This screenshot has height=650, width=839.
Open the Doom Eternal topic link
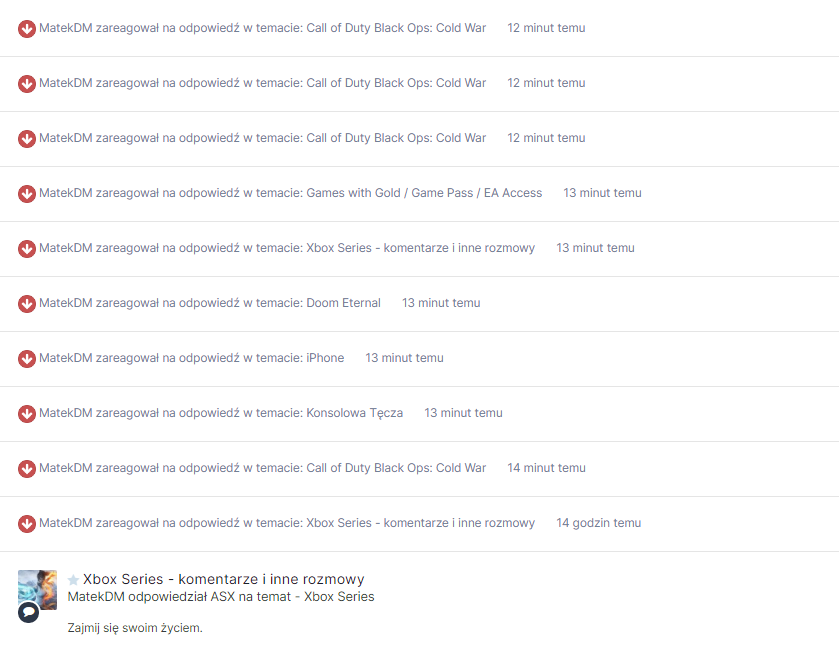343,303
